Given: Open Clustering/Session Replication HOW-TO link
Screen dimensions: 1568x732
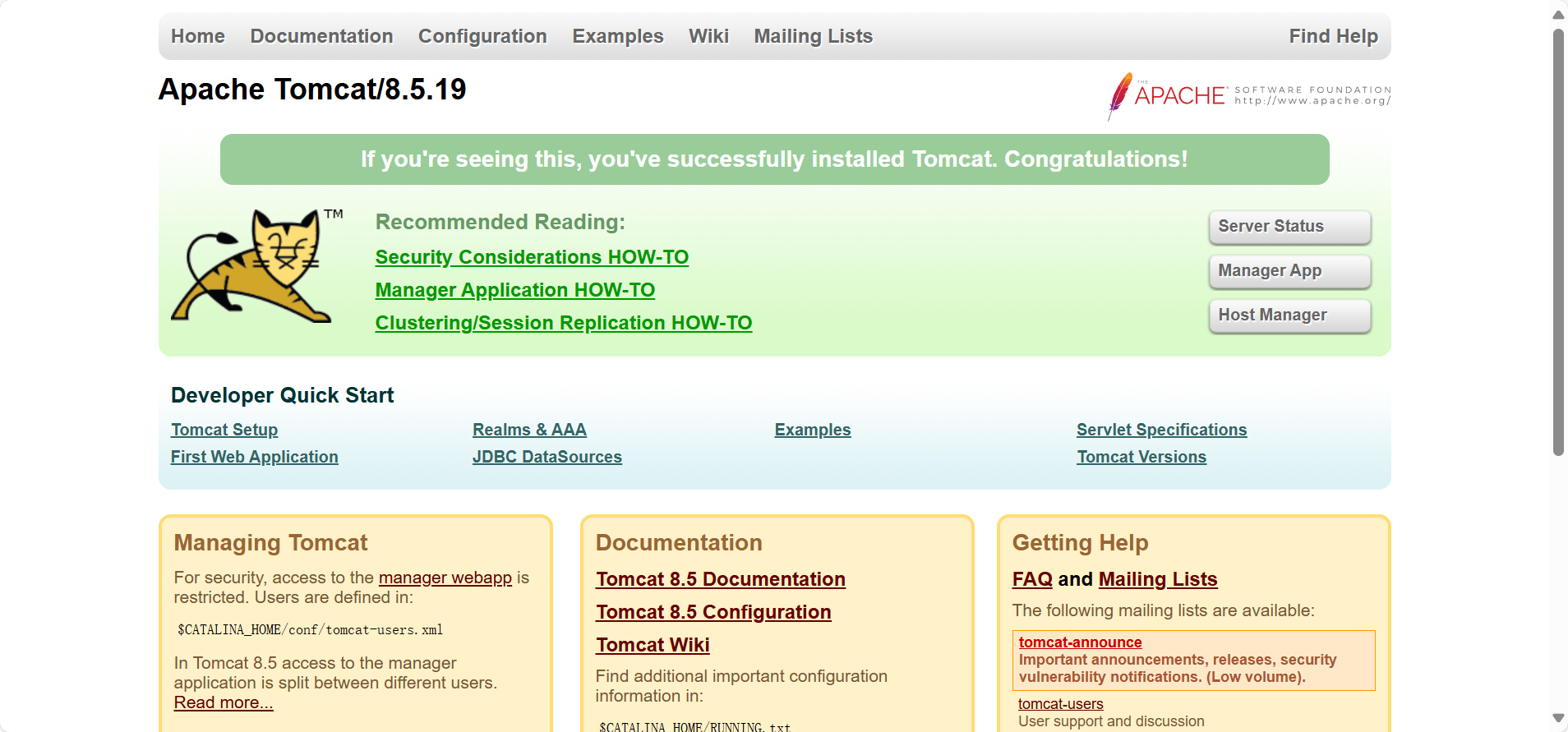Looking at the screenshot, I should point(564,323).
